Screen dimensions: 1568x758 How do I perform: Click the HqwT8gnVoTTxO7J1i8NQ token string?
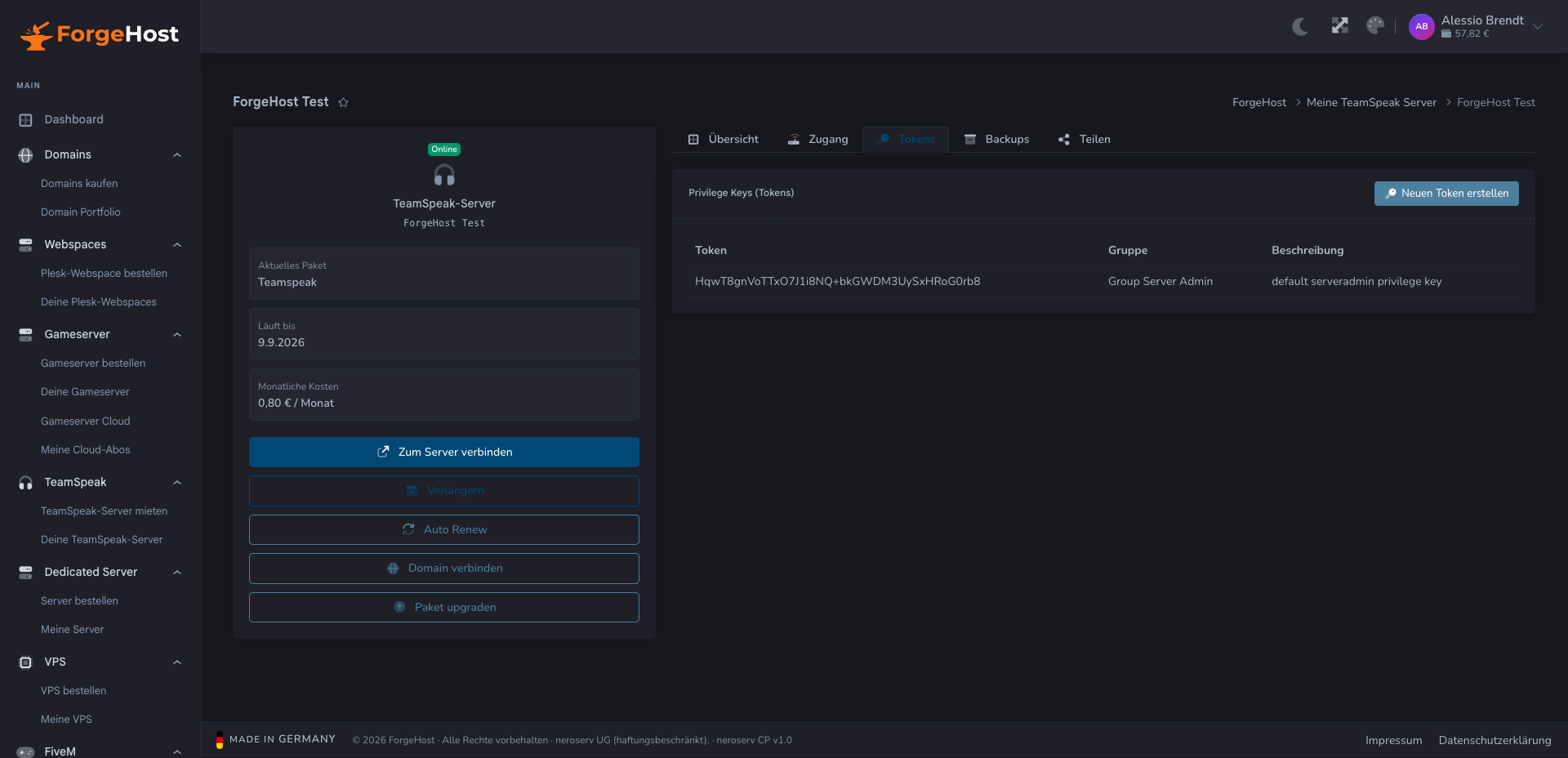[x=837, y=282]
